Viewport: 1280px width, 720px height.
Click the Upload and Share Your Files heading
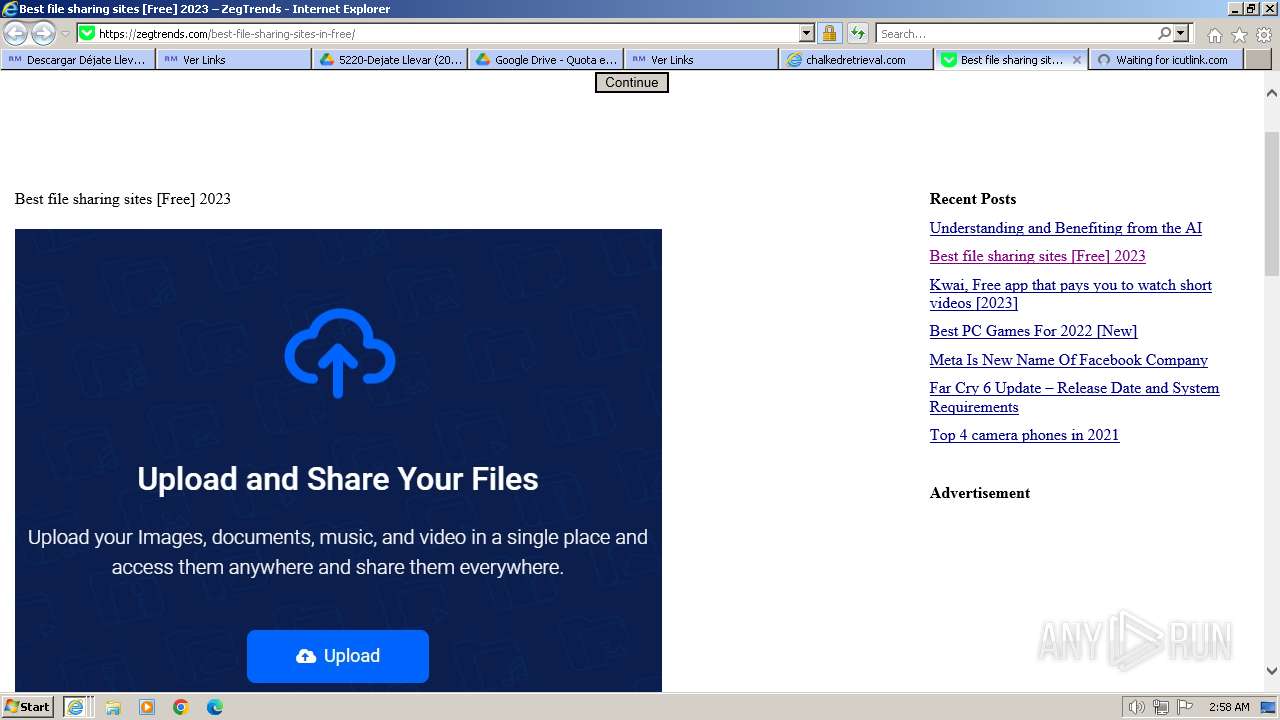[x=338, y=479]
